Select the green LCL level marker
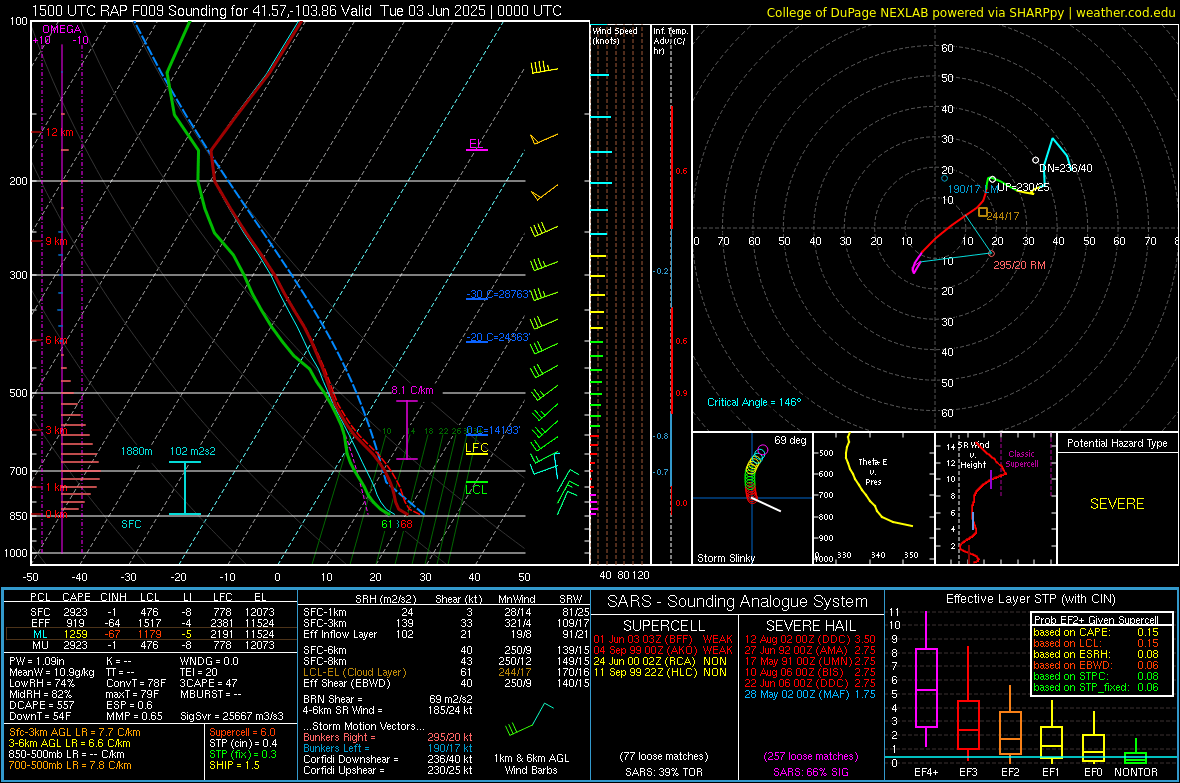This screenshot has width=1180, height=783. pyautogui.click(x=476, y=488)
